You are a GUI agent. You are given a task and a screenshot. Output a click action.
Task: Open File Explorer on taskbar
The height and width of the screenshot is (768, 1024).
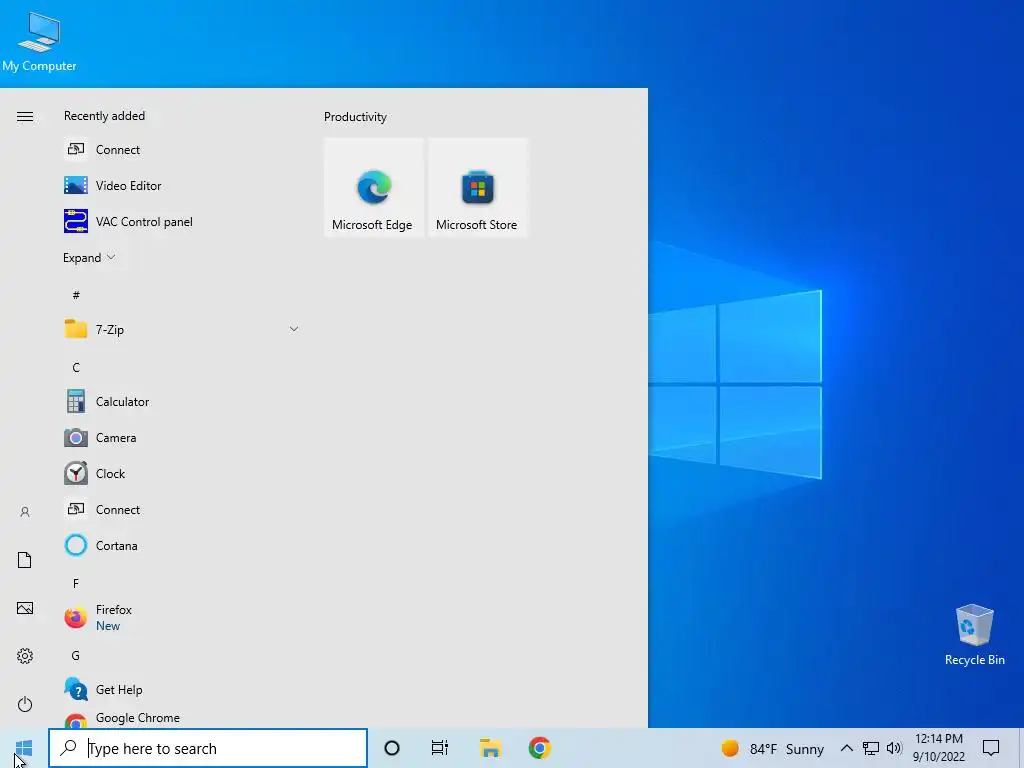pos(490,748)
